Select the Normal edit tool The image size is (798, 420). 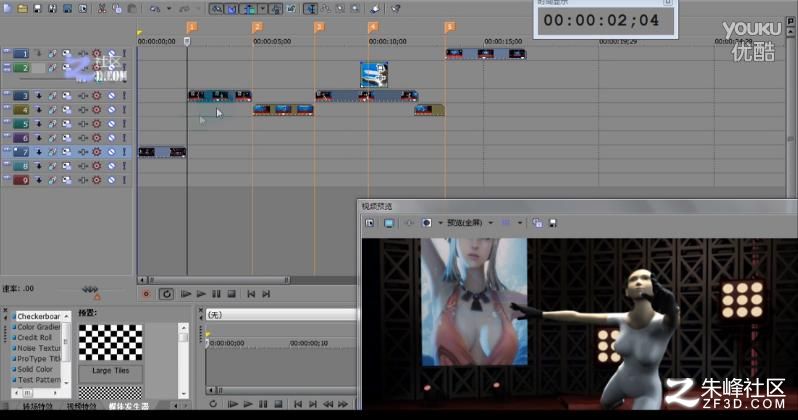pyautogui.click(x=310, y=8)
